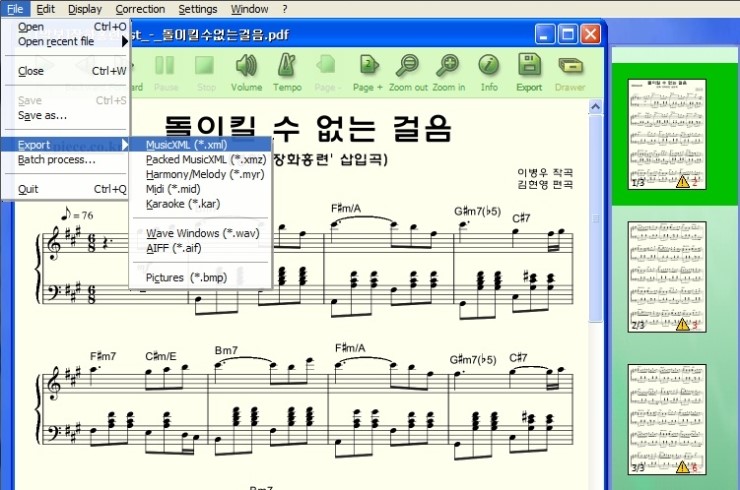Go to next page with Page +
The width and height of the screenshot is (740, 490).
pos(368,73)
